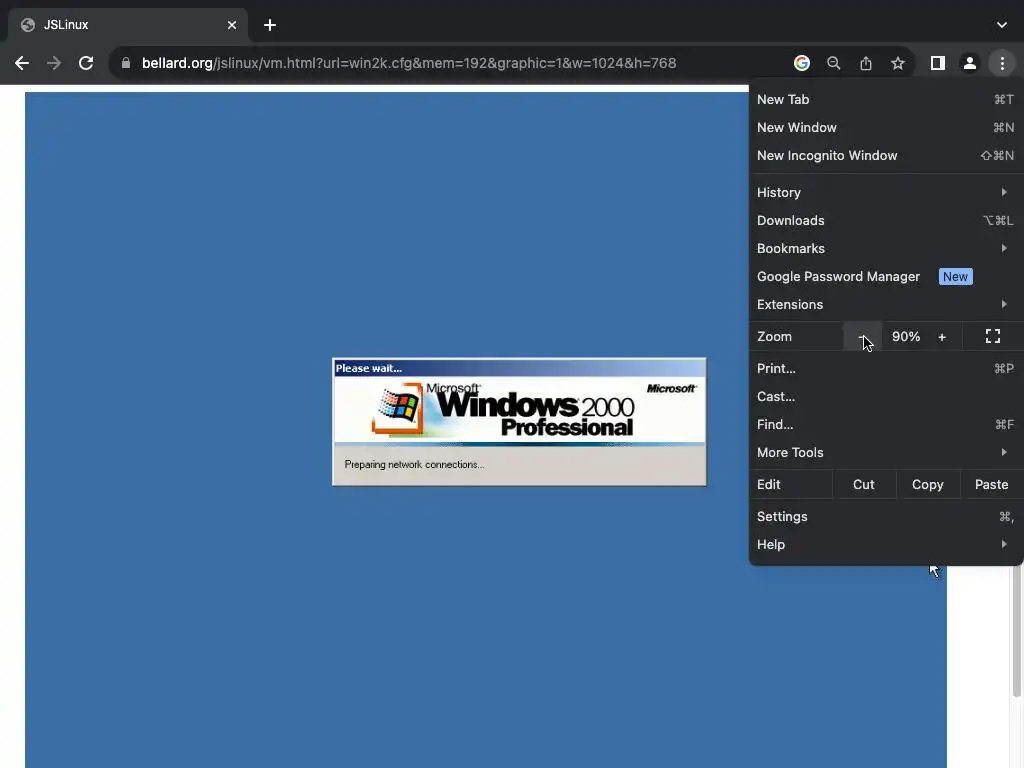Click the Windows 2000 Professional splash image

point(519,411)
